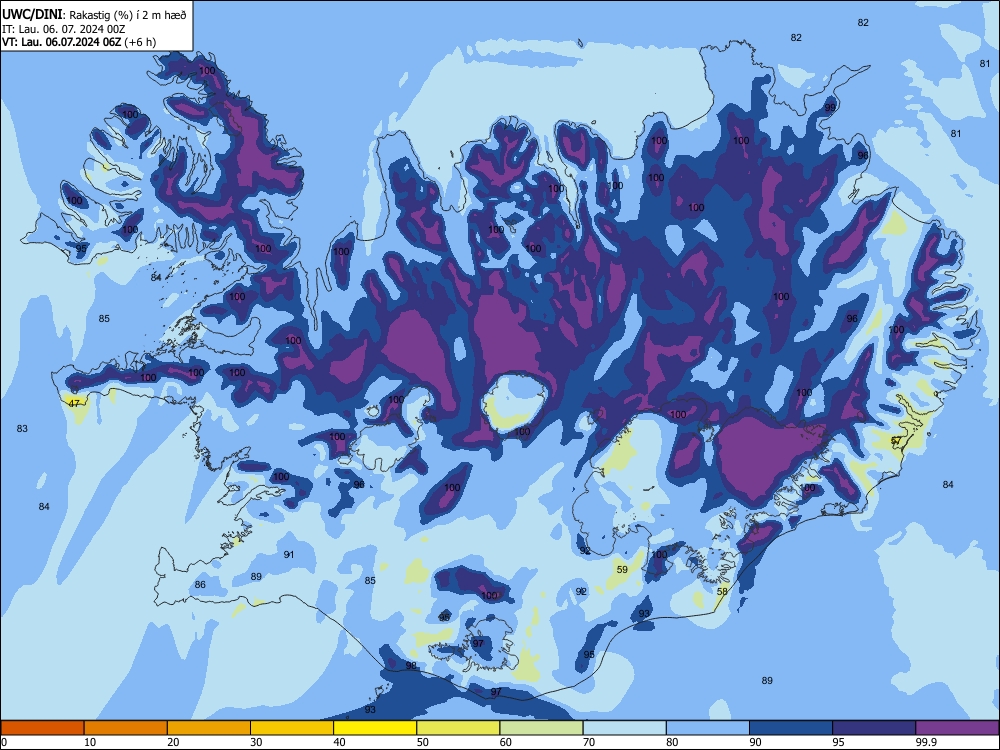The width and height of the screenshot is (1000, 750).
Task: Select the 10–20 orange legend swatch
Action: pyautogui.click(x=126, y=728)
